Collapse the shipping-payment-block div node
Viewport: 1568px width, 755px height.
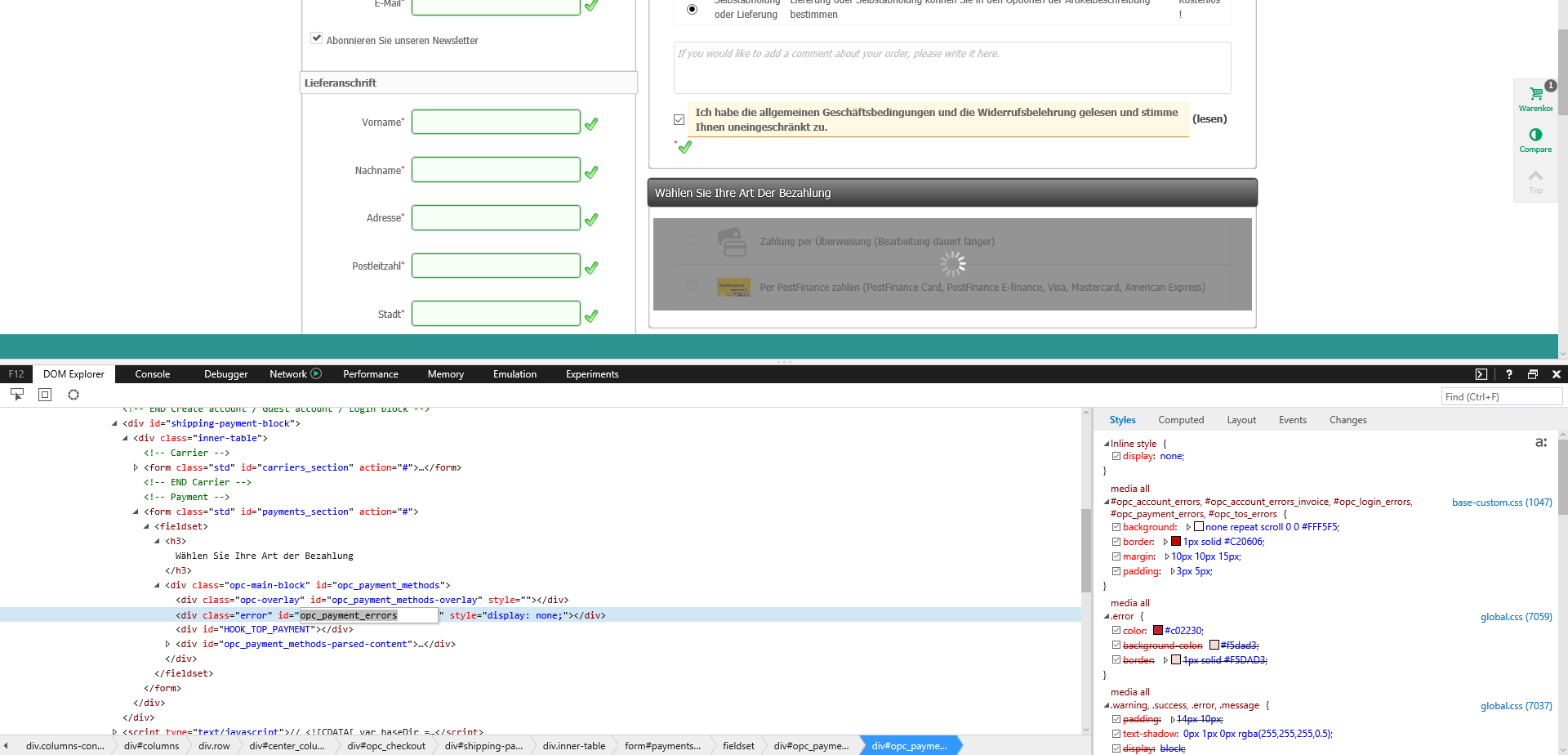(114, 423)
